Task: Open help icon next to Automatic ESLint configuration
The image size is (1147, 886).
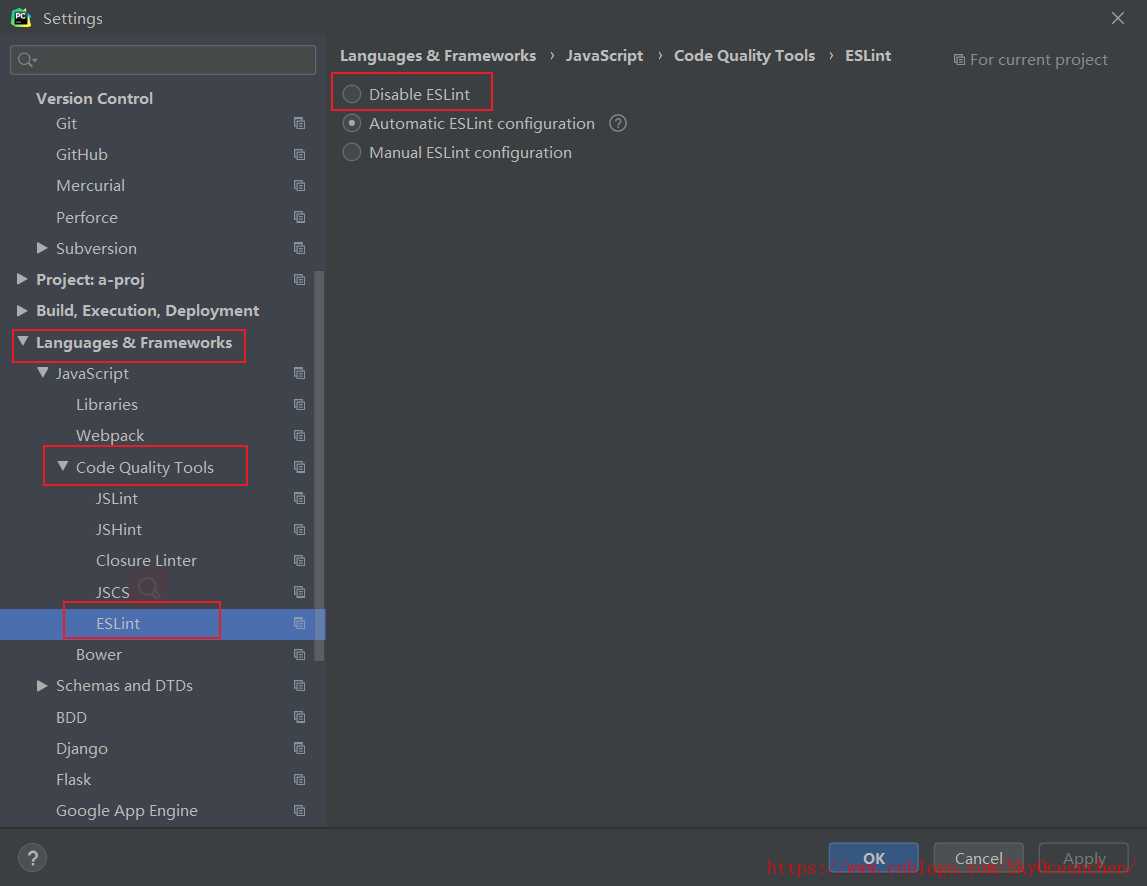Action: [x=618, y=124]
